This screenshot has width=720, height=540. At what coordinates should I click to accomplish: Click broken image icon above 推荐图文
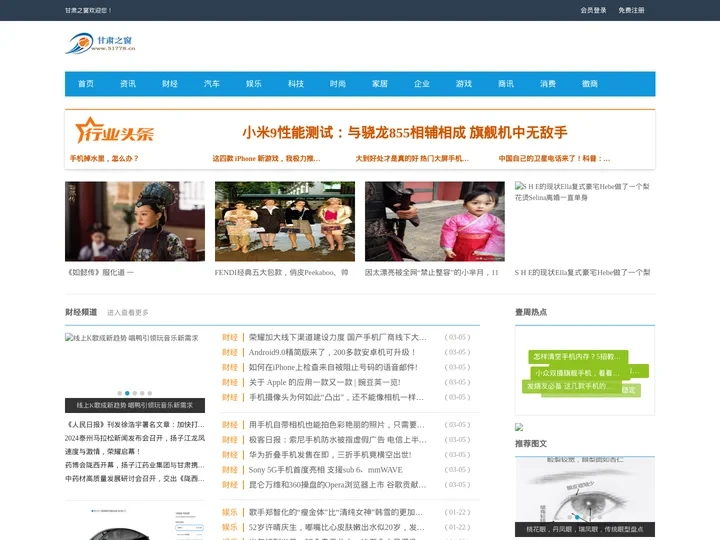(x=519, y=427)
